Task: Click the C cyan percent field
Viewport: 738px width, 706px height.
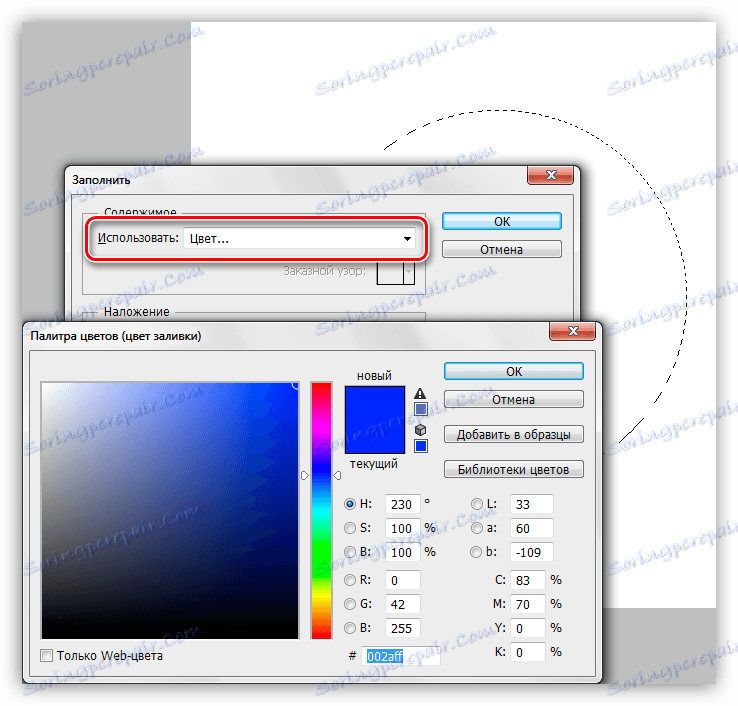Action: (x=528, y=580)
